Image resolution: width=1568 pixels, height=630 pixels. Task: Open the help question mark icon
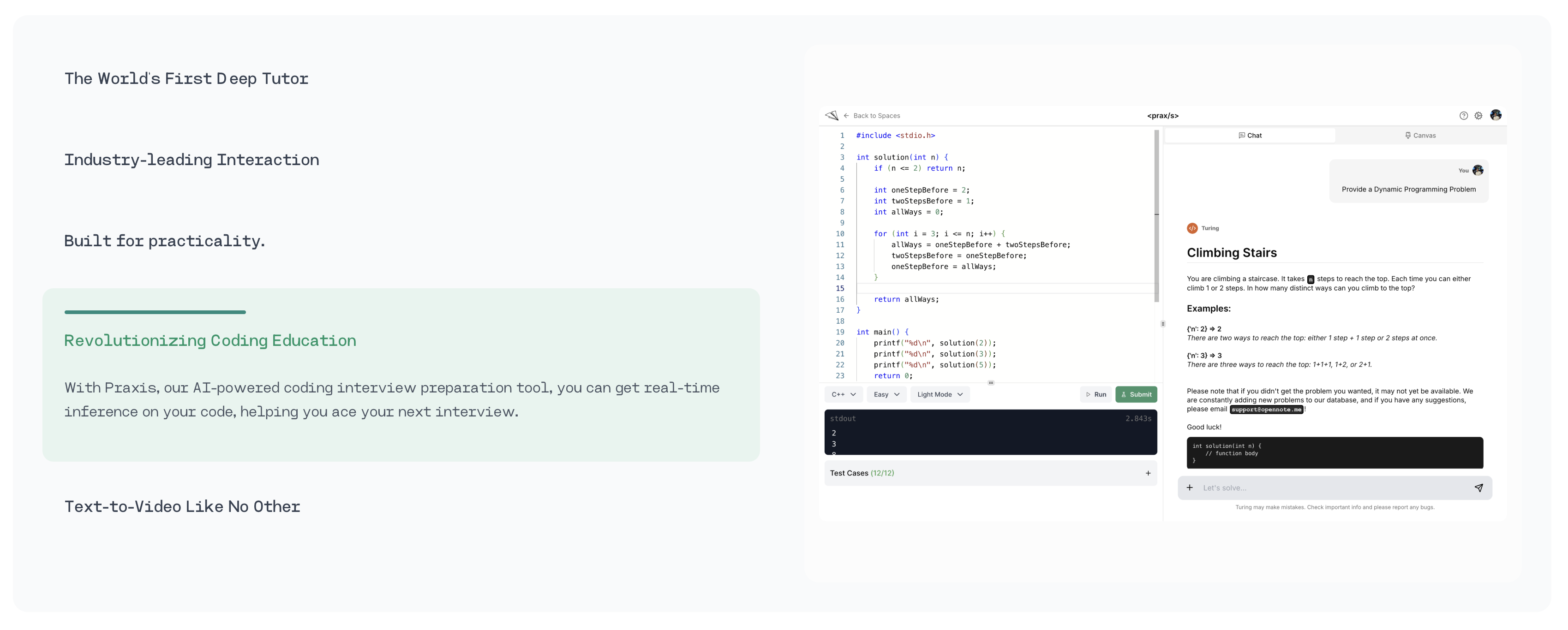pyautogui.click(x=1463, y=116)
